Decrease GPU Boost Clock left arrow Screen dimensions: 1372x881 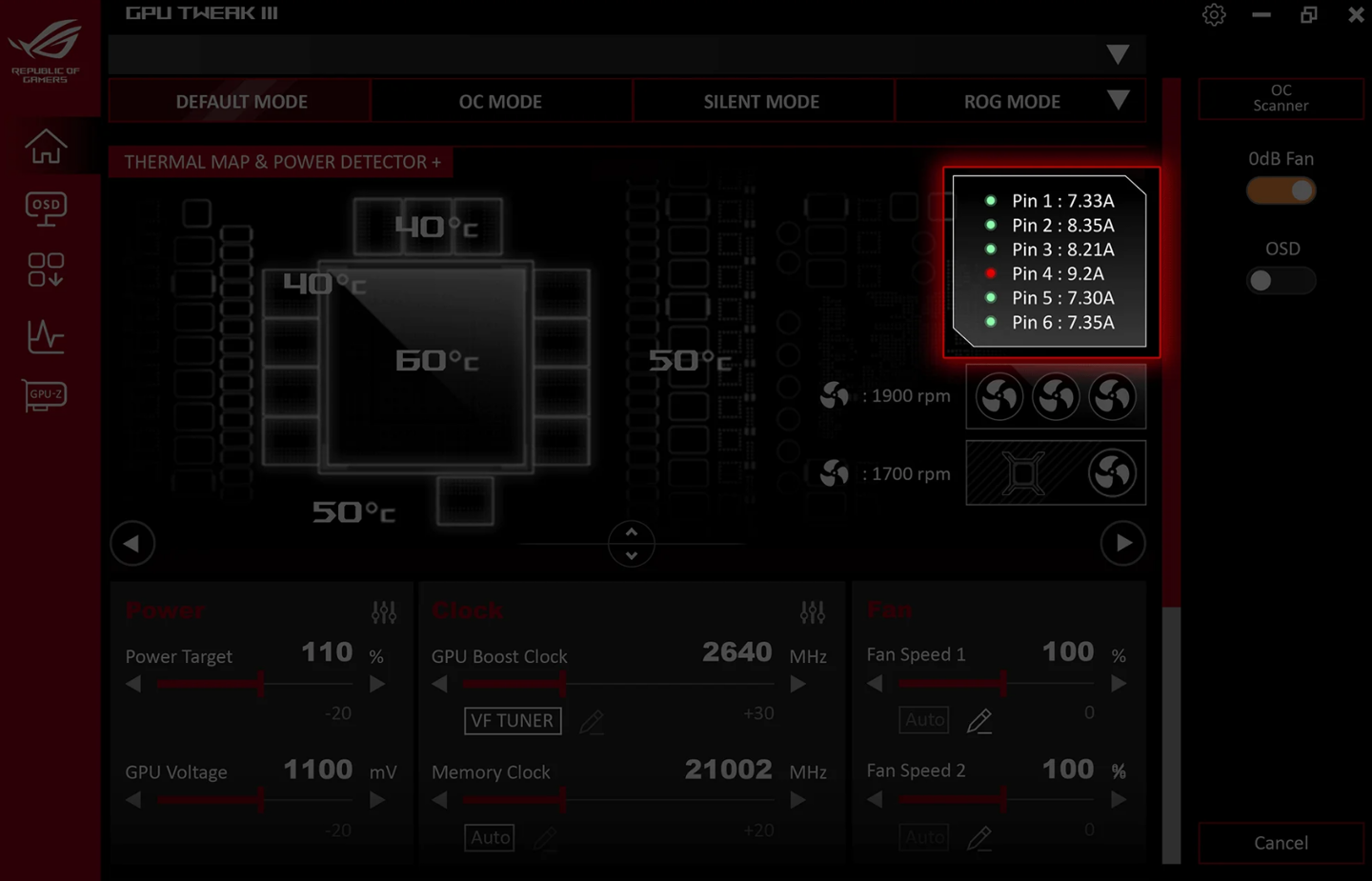tap(439, 684)
